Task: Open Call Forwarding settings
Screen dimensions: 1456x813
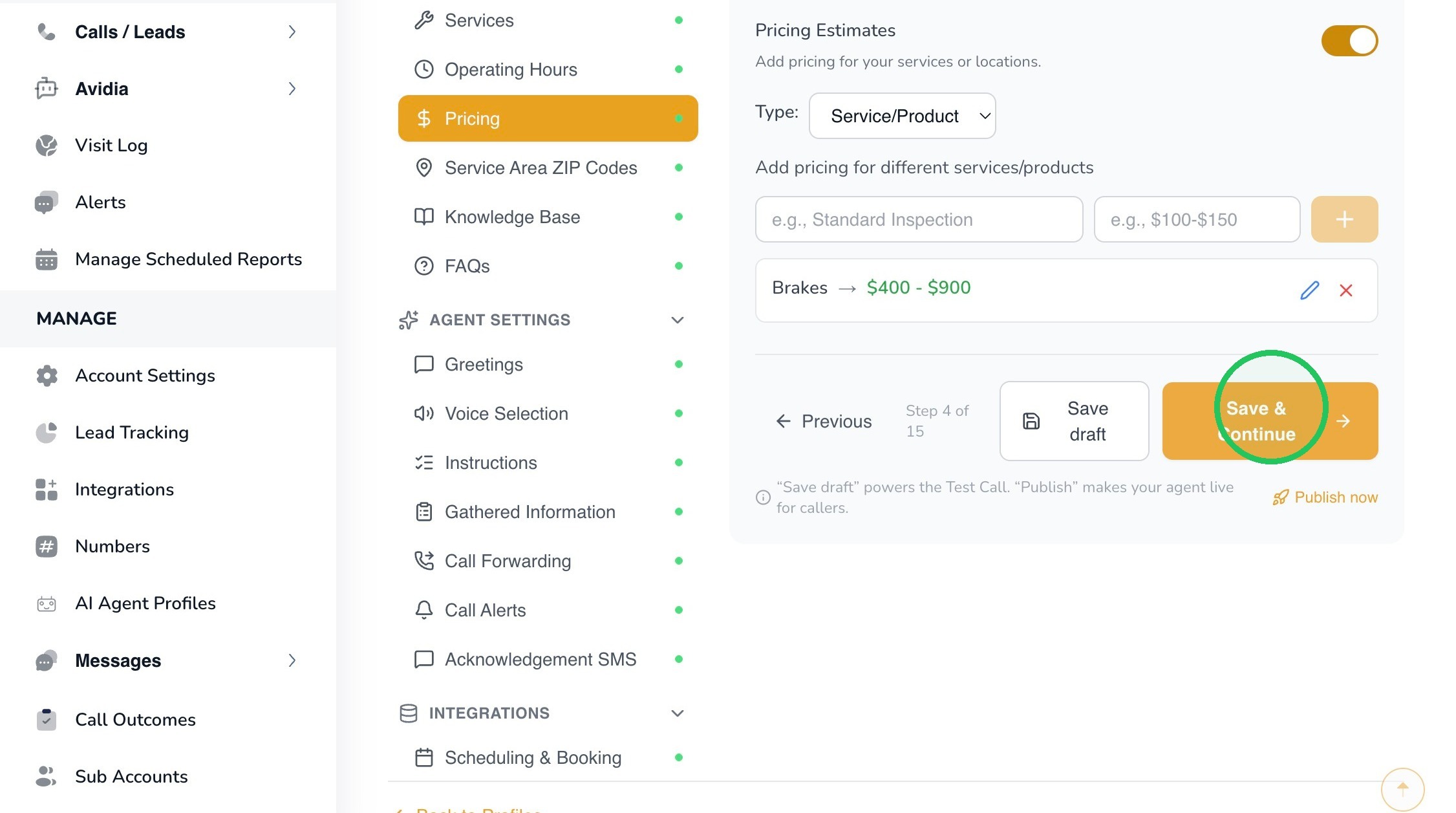Action: coord(548,561)
